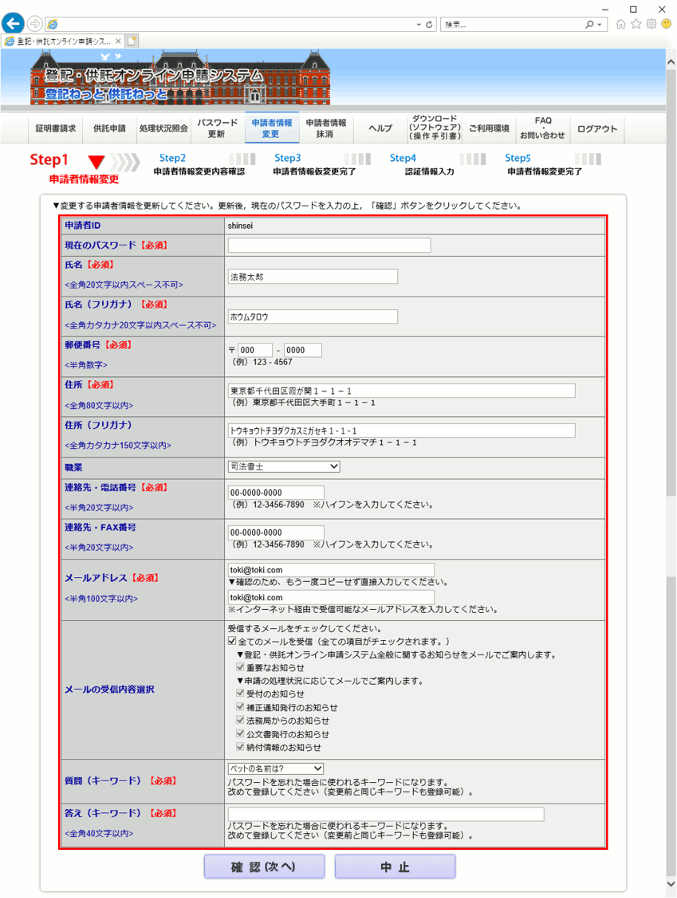Open the browser home icon
Screen dimensions: 677x898
[620, 24]
